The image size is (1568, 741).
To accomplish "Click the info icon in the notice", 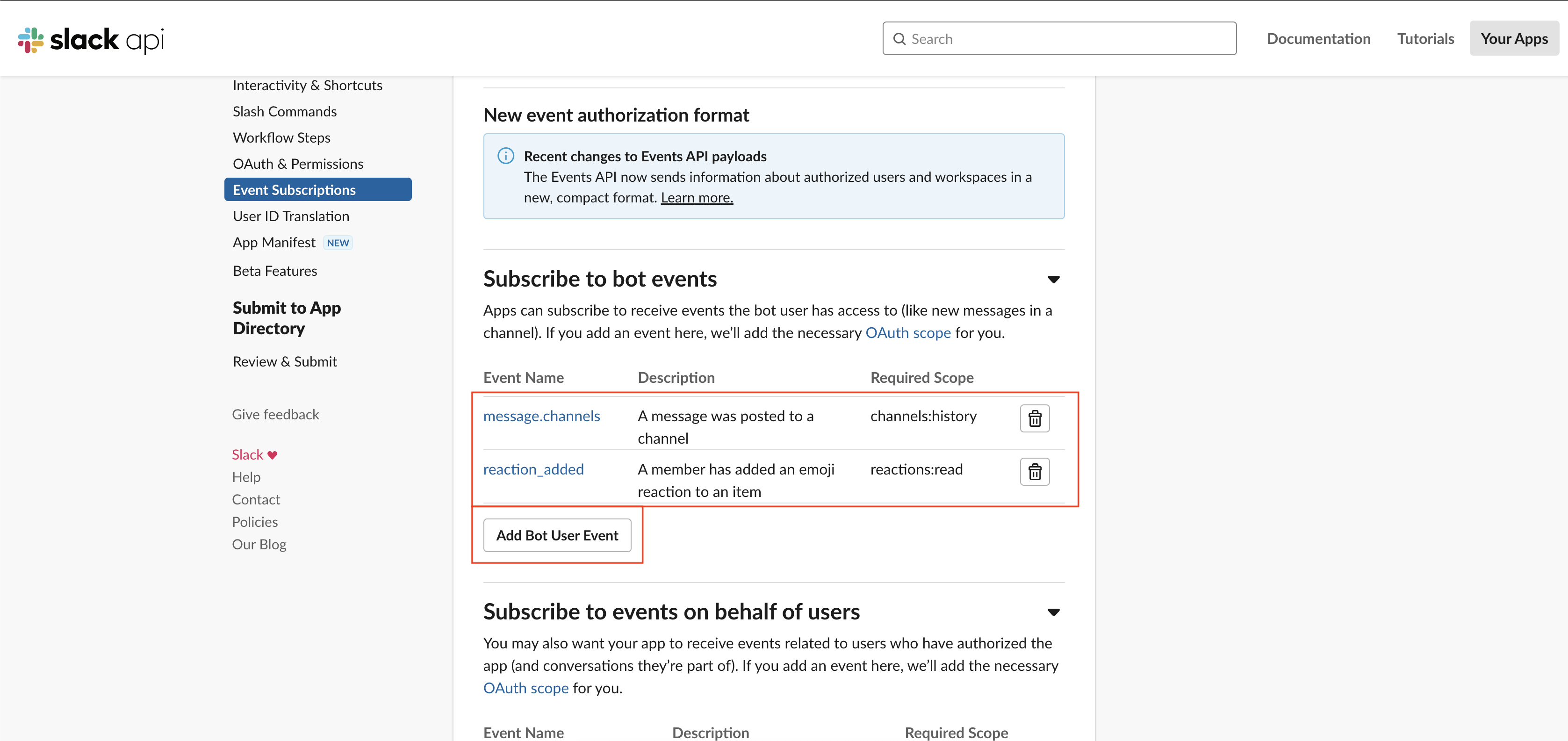I will [x=505, y=156].
